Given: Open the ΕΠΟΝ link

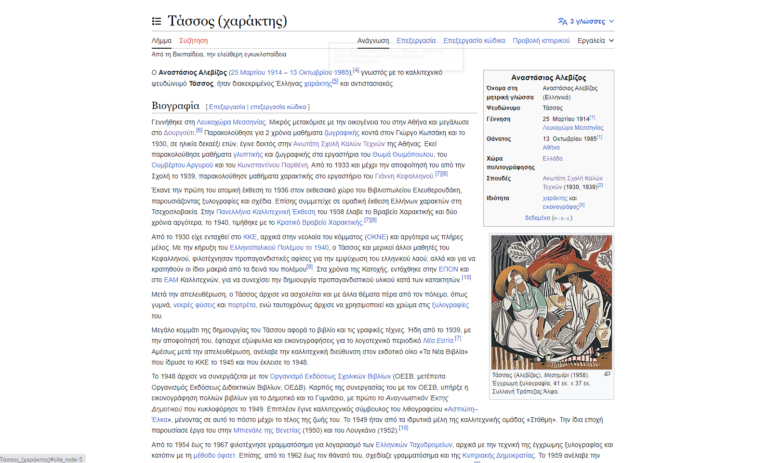Looking at the screenshot, I should pos(448,269).
